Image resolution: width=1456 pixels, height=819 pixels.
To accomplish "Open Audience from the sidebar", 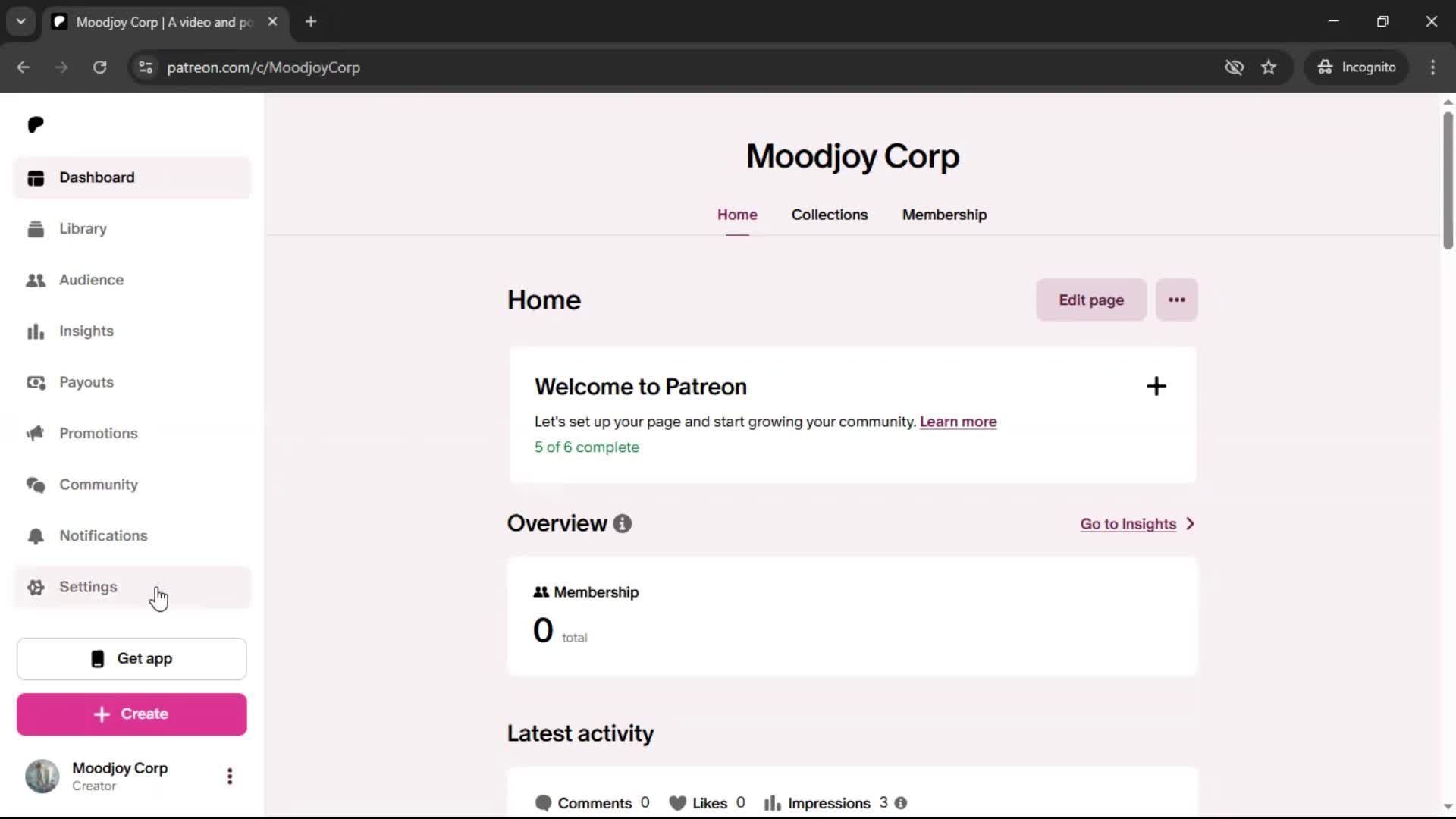I will (91, 280).
